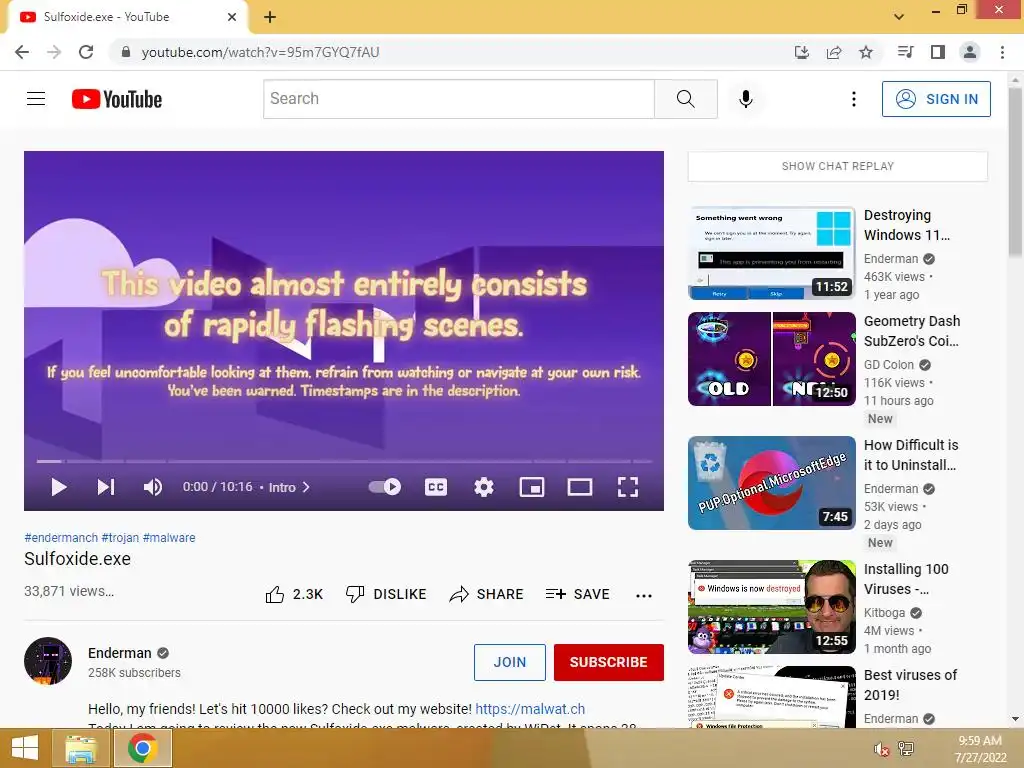Click SIGN IN button
This screenshot has width=1024, height=768.
click(x=936, y=99)
